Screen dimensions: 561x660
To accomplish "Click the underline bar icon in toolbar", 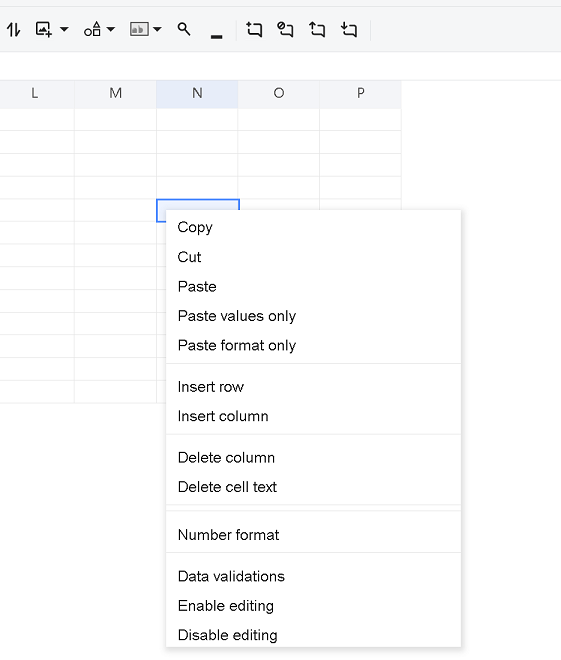I will click(216, 37).
